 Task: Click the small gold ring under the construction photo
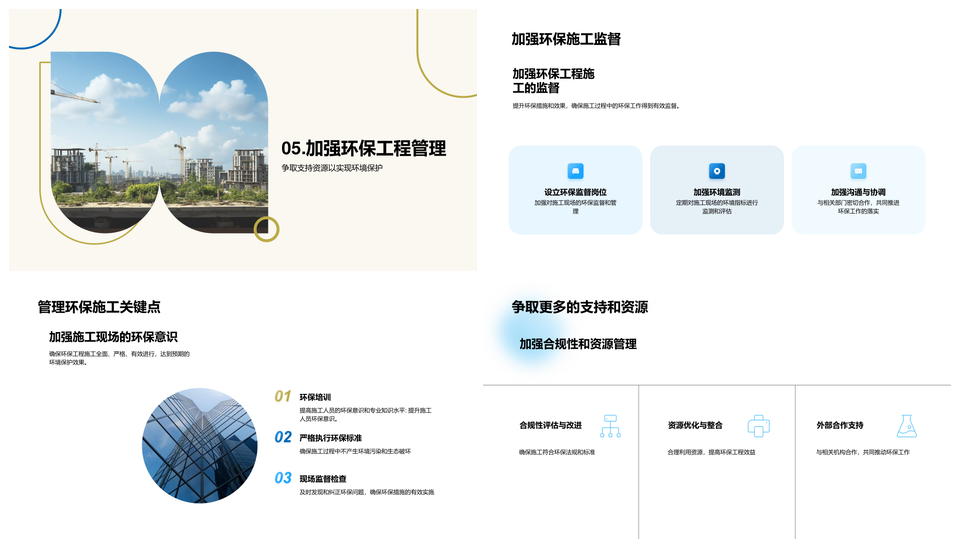coord(266,229)
